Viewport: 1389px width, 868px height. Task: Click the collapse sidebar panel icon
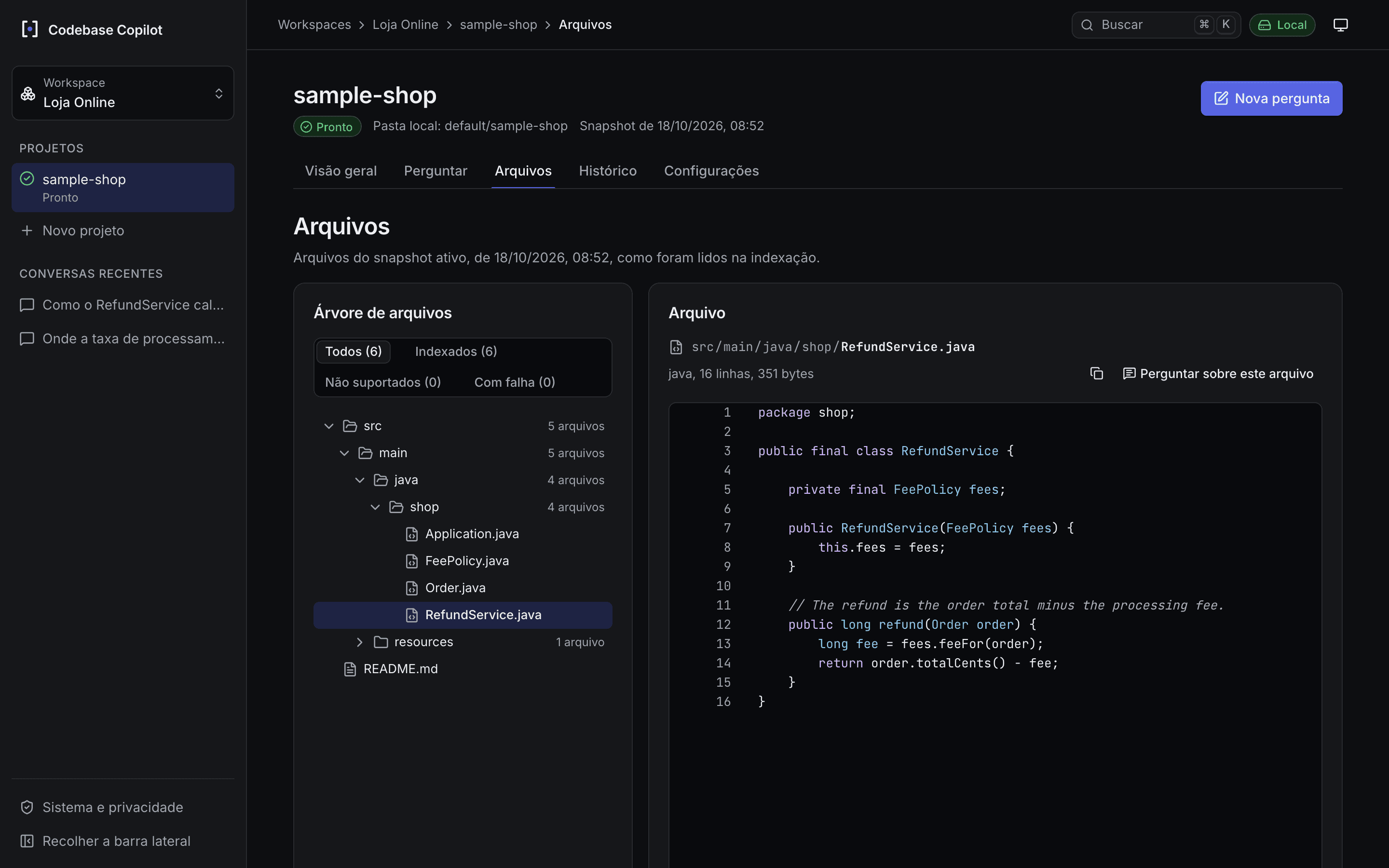point(27,841)
